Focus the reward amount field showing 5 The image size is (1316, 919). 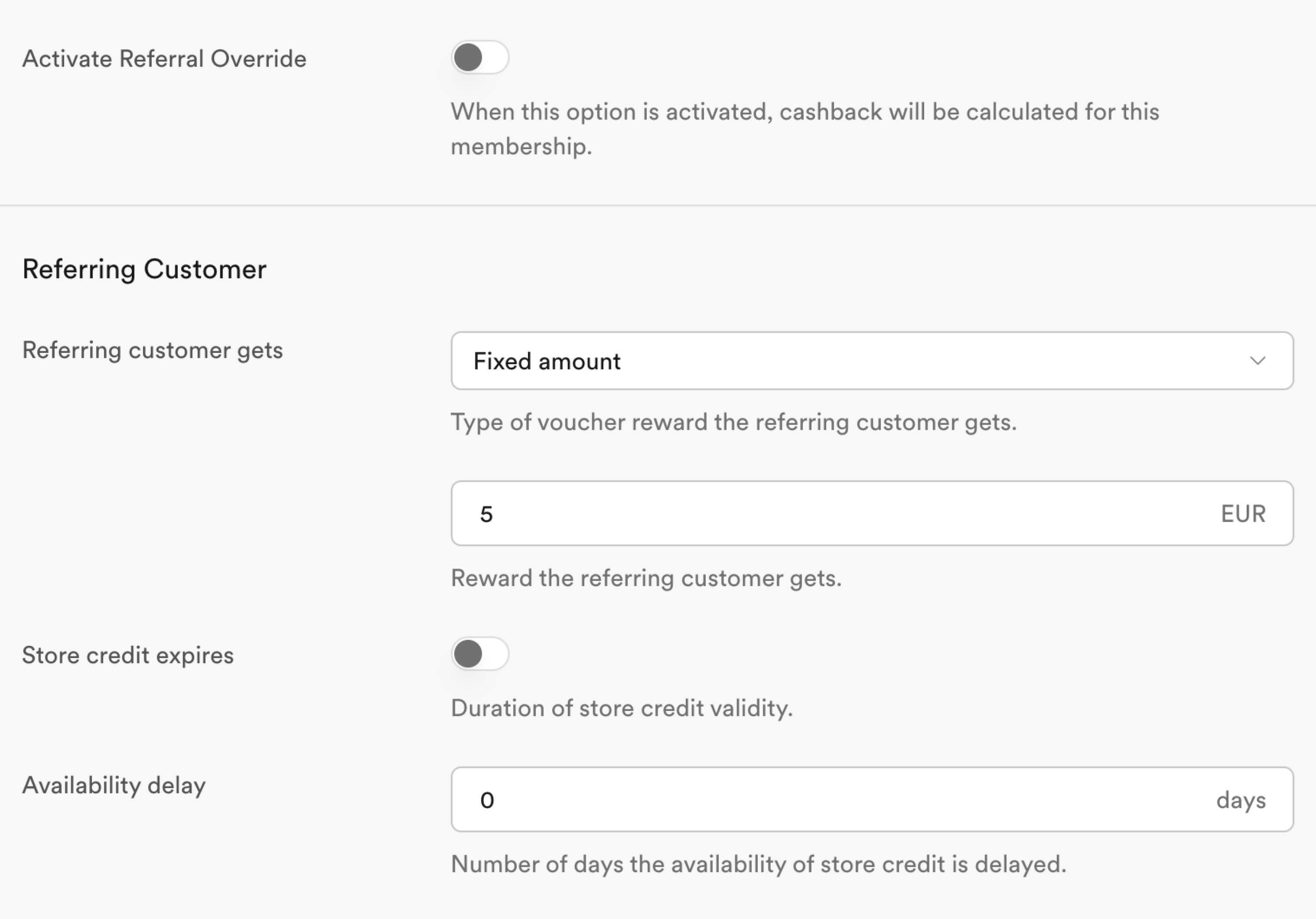tap(872, 513)
